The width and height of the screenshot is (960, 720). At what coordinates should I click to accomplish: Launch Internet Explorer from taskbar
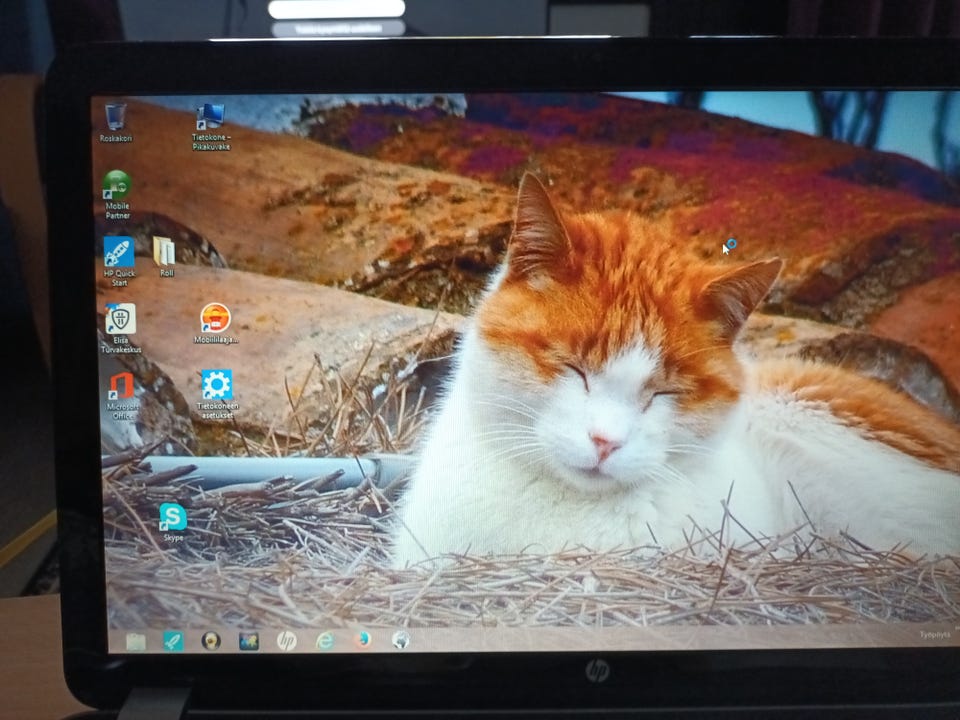[x=325, y=641]
